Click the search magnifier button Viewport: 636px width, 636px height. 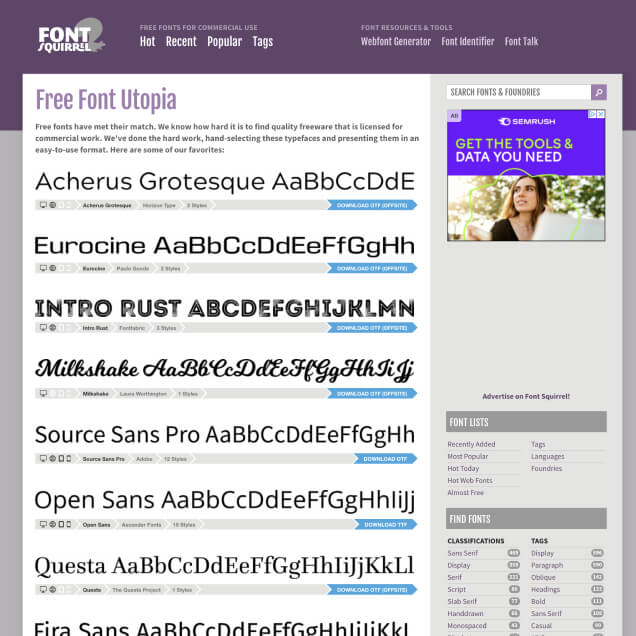(599, 92)
